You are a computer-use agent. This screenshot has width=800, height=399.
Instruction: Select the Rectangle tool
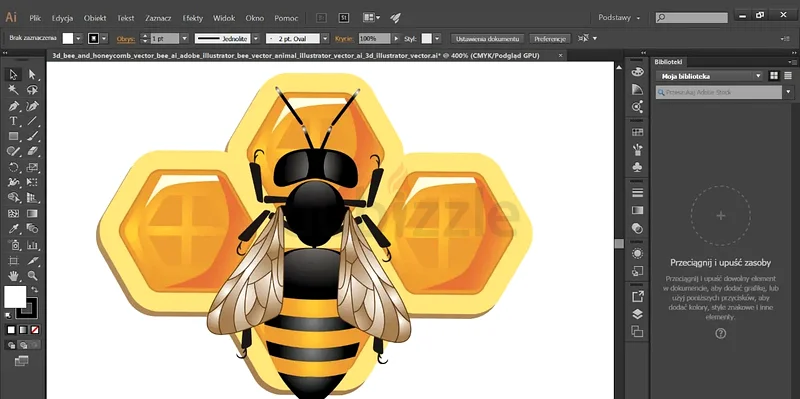[x=13, y=136]
